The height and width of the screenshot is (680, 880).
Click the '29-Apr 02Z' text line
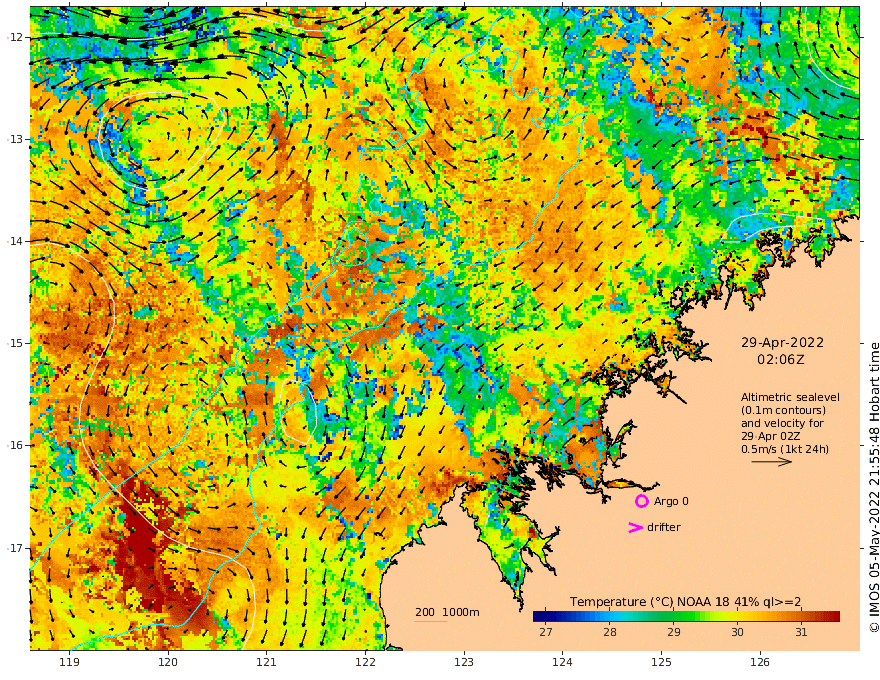point(771,437)
